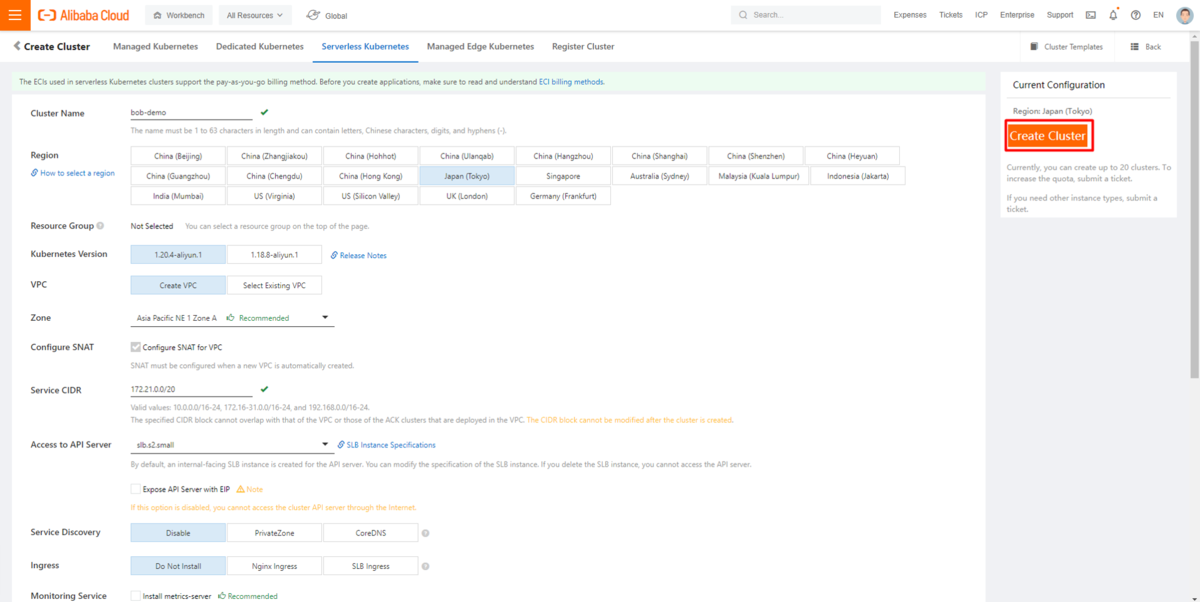The image size is (1200, 602).
Task: Select UK (London) region
Action: click(x=467, y=196)
